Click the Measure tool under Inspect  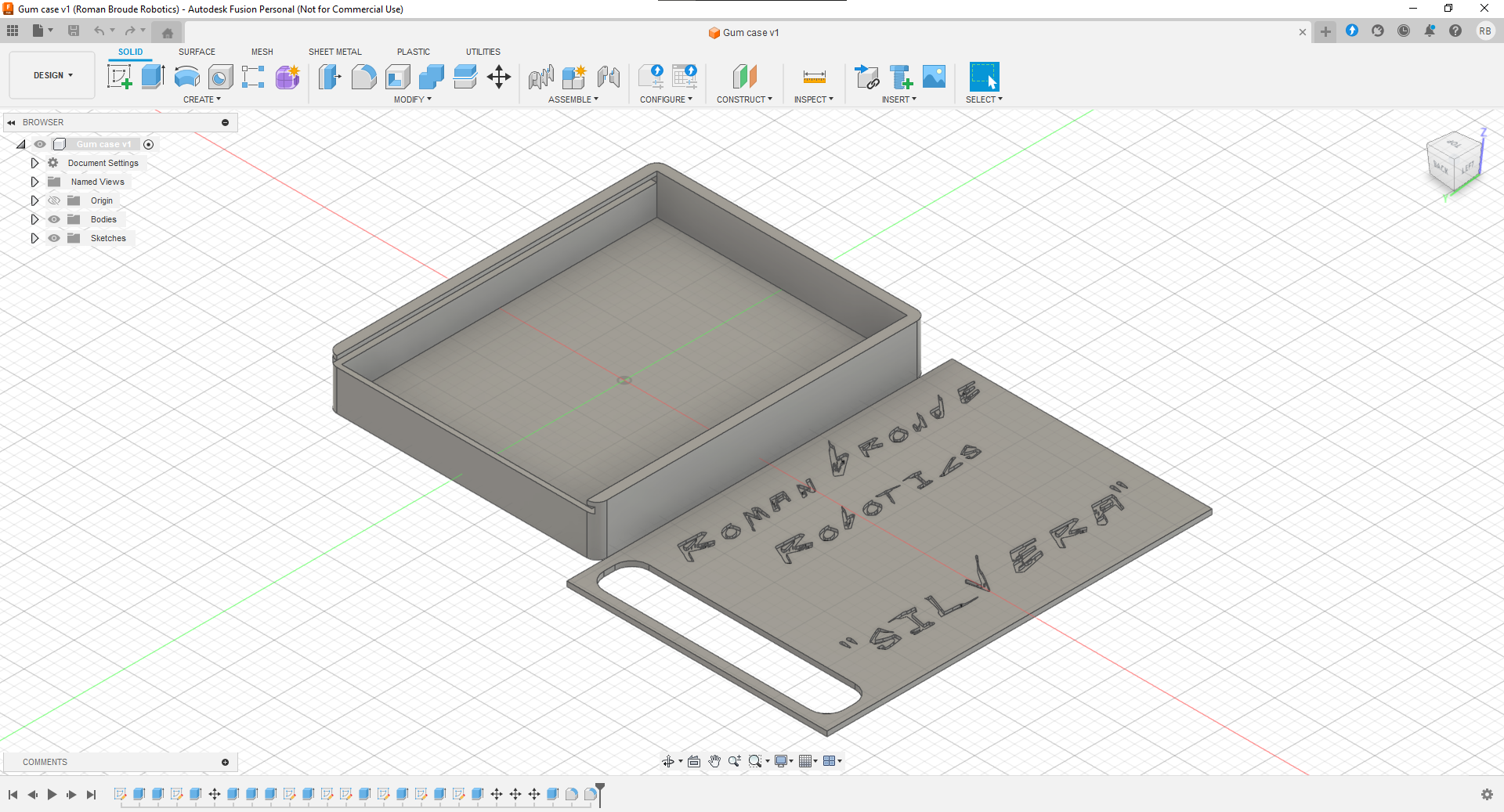point(814,77)
